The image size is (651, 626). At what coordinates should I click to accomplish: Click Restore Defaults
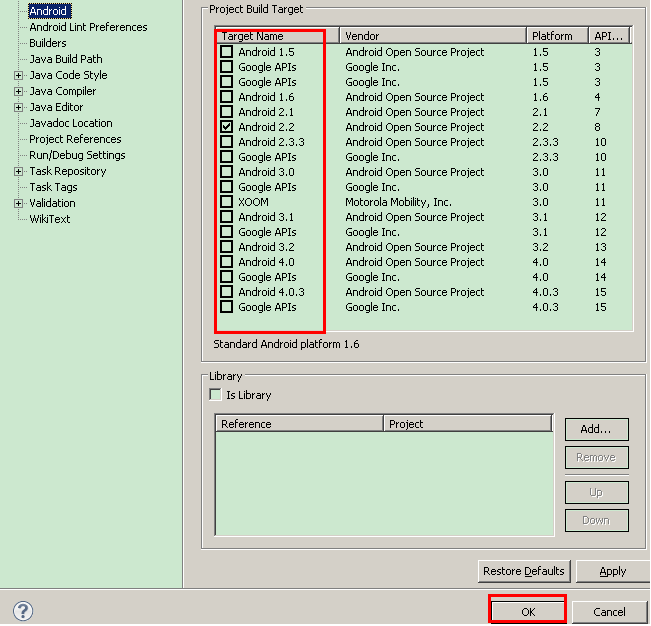coord(524,571)
